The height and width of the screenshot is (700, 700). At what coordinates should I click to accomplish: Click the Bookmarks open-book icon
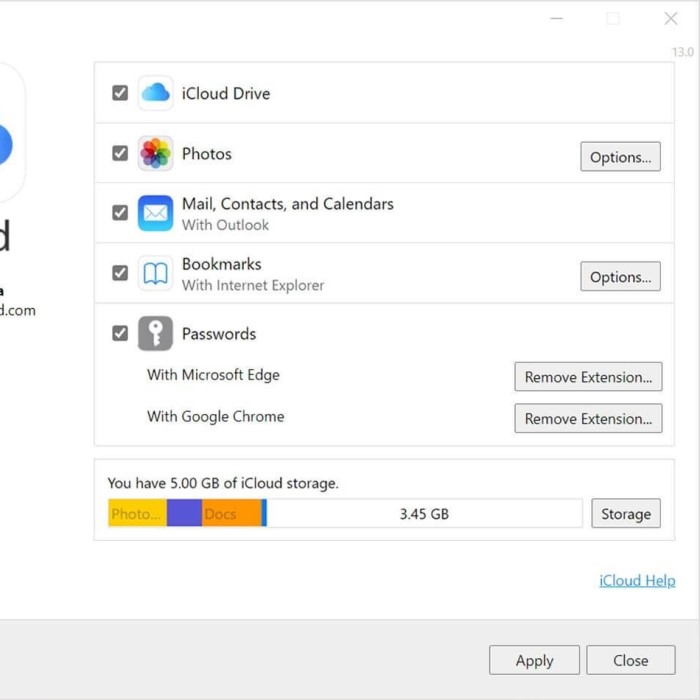coord(155,273)
